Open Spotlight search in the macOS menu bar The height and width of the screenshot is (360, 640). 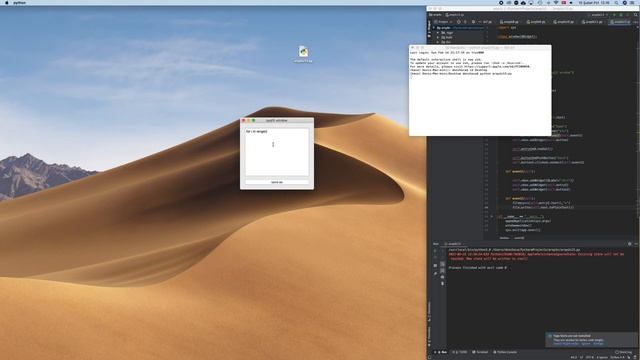pyautogui.click(x=616, y=2)
